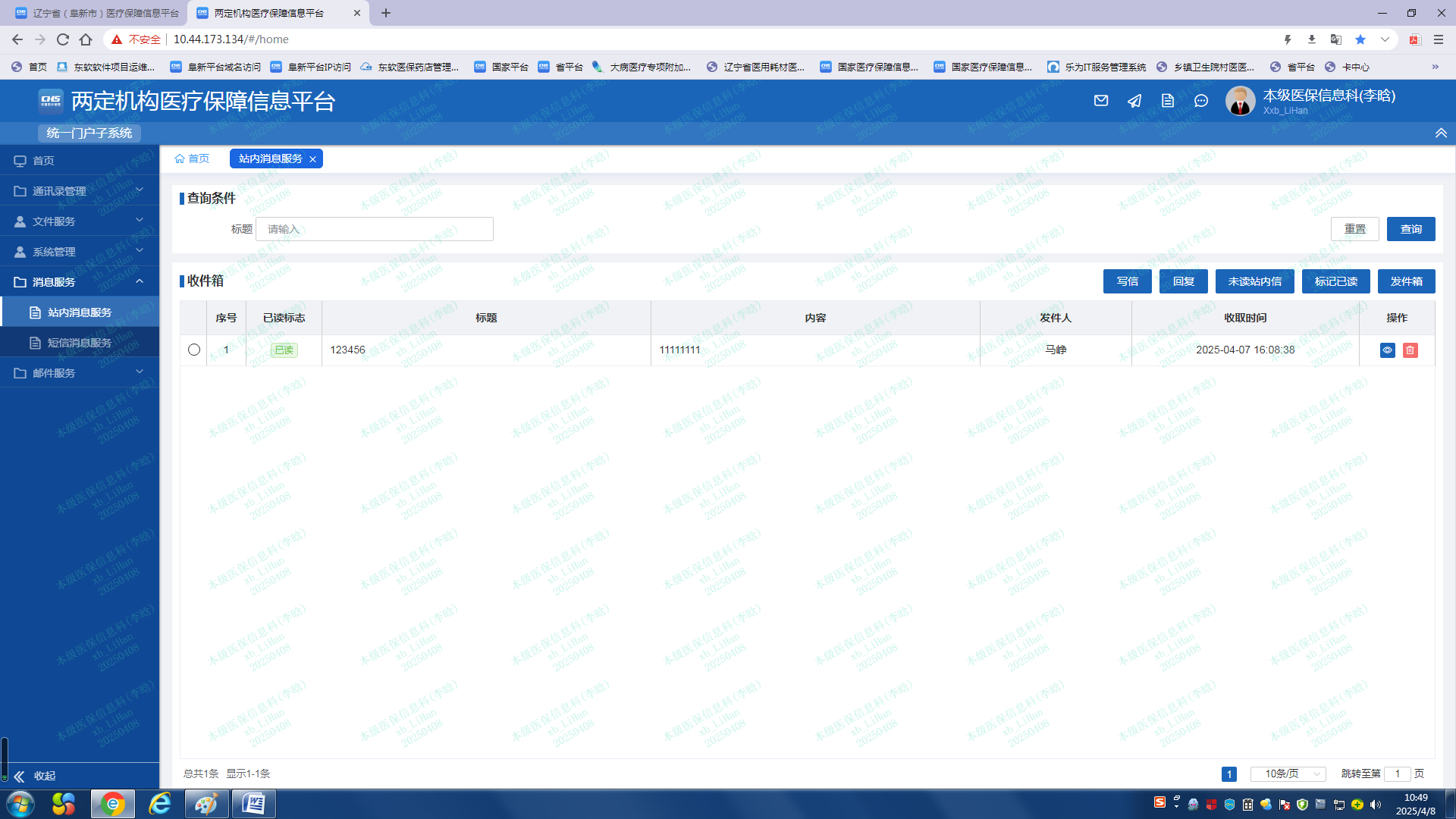
Task: Switch to the 首页 page tab
Action: coord(192,158)
